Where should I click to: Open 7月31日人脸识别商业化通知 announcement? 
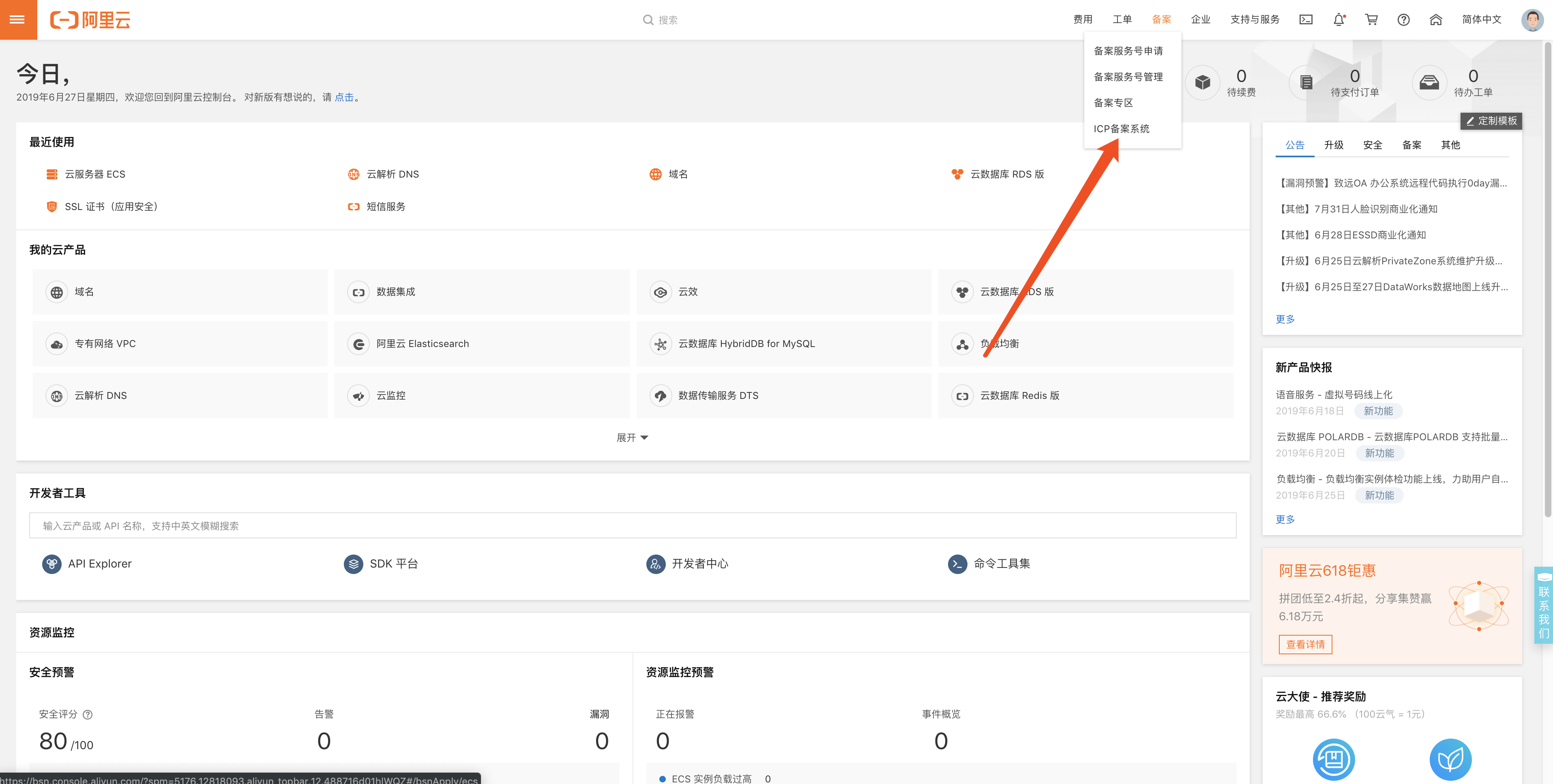pos(1357,209)
